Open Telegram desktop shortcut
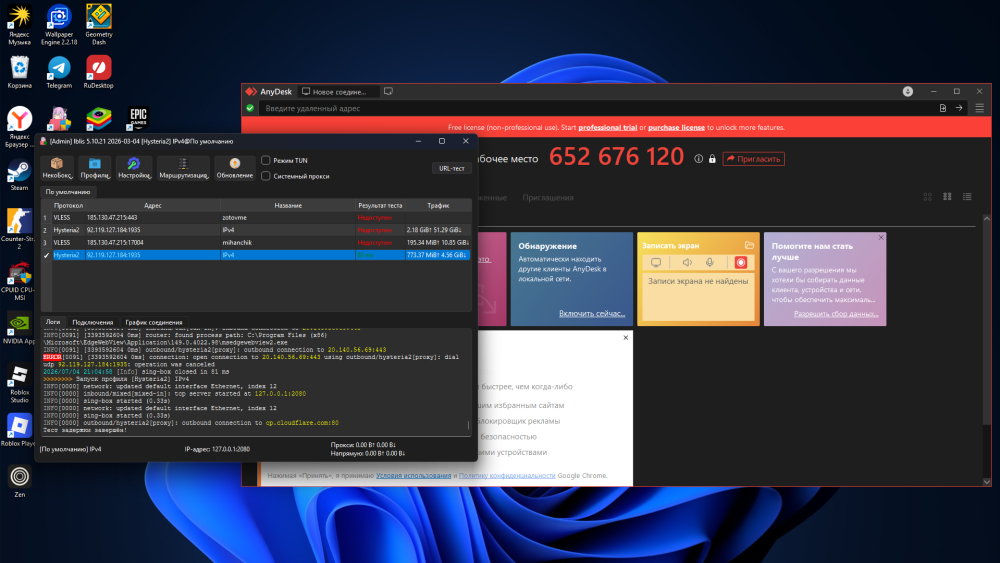 (59, 72)
